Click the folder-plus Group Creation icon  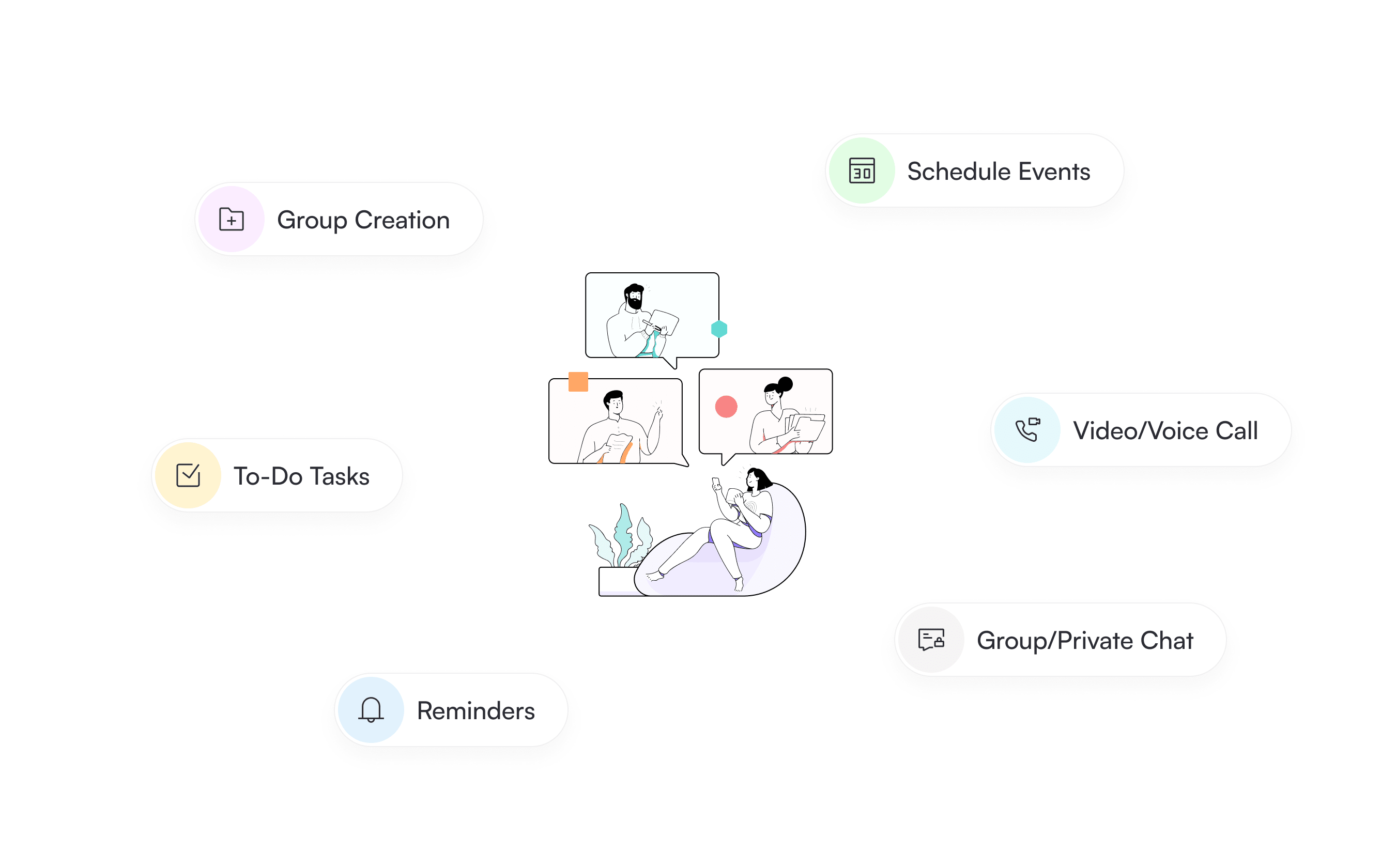click(231, 220)
